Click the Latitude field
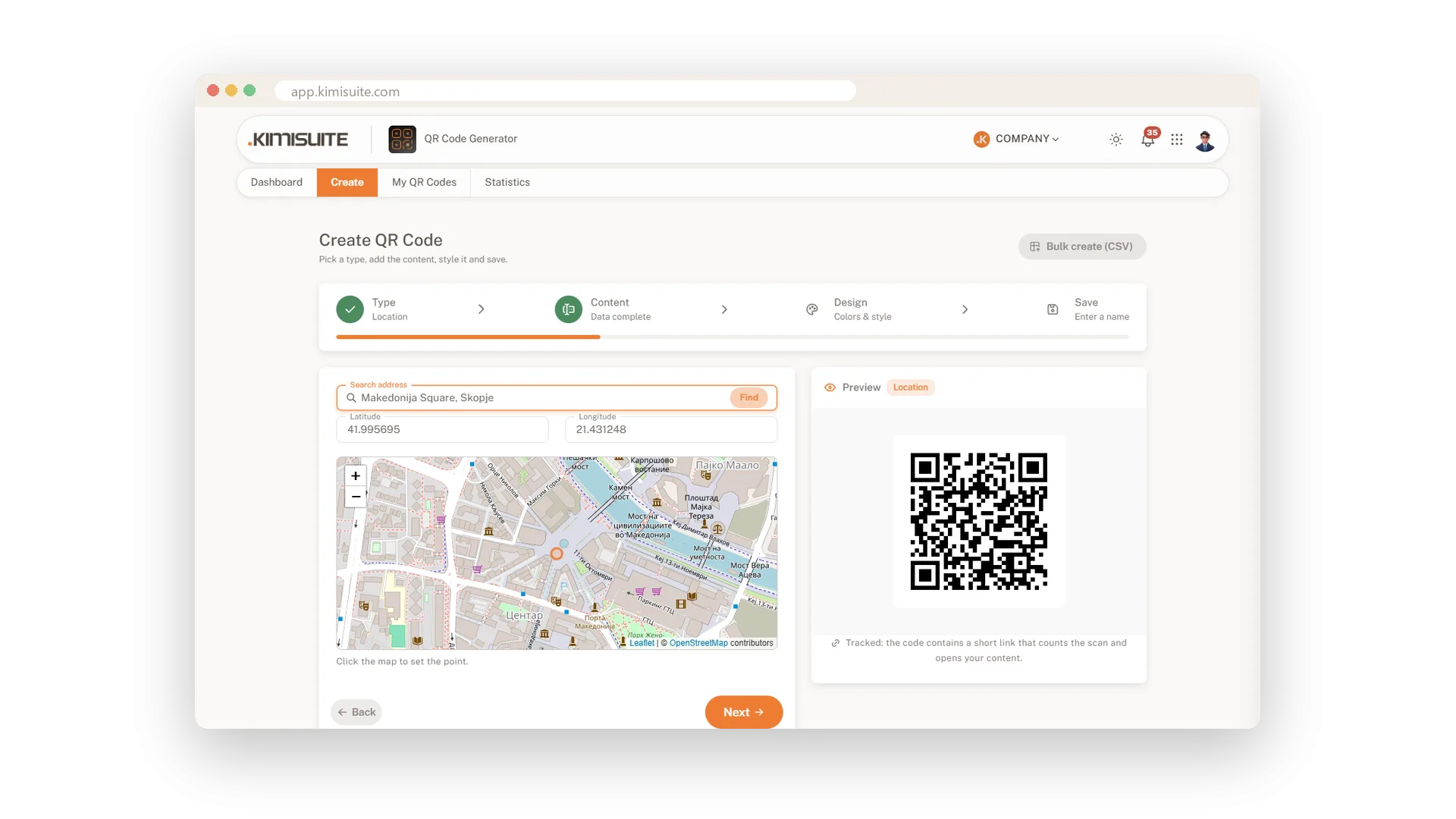 click(442, 429)
